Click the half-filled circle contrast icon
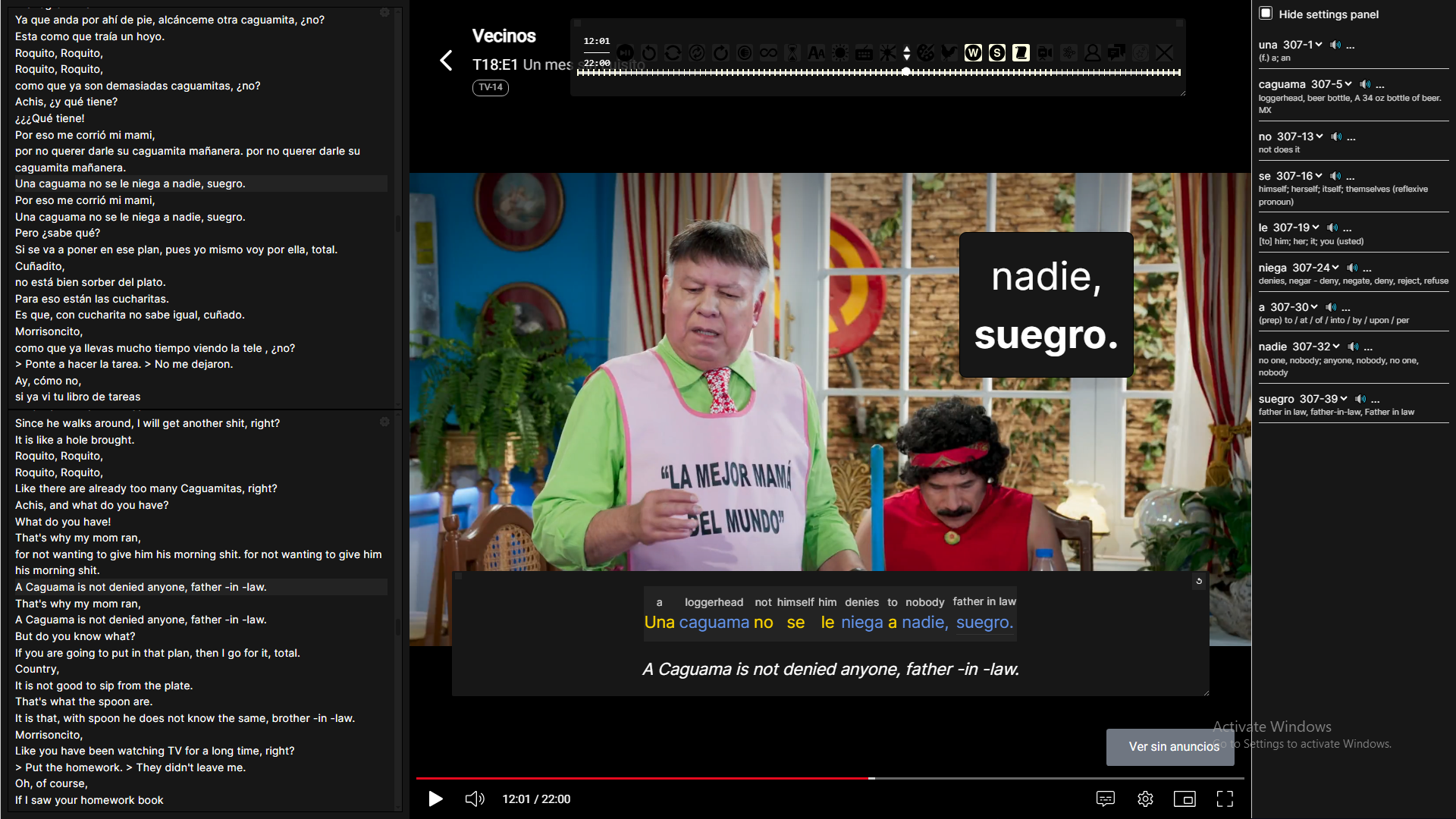The image size is (1456, 819). [x=745, y=52]
